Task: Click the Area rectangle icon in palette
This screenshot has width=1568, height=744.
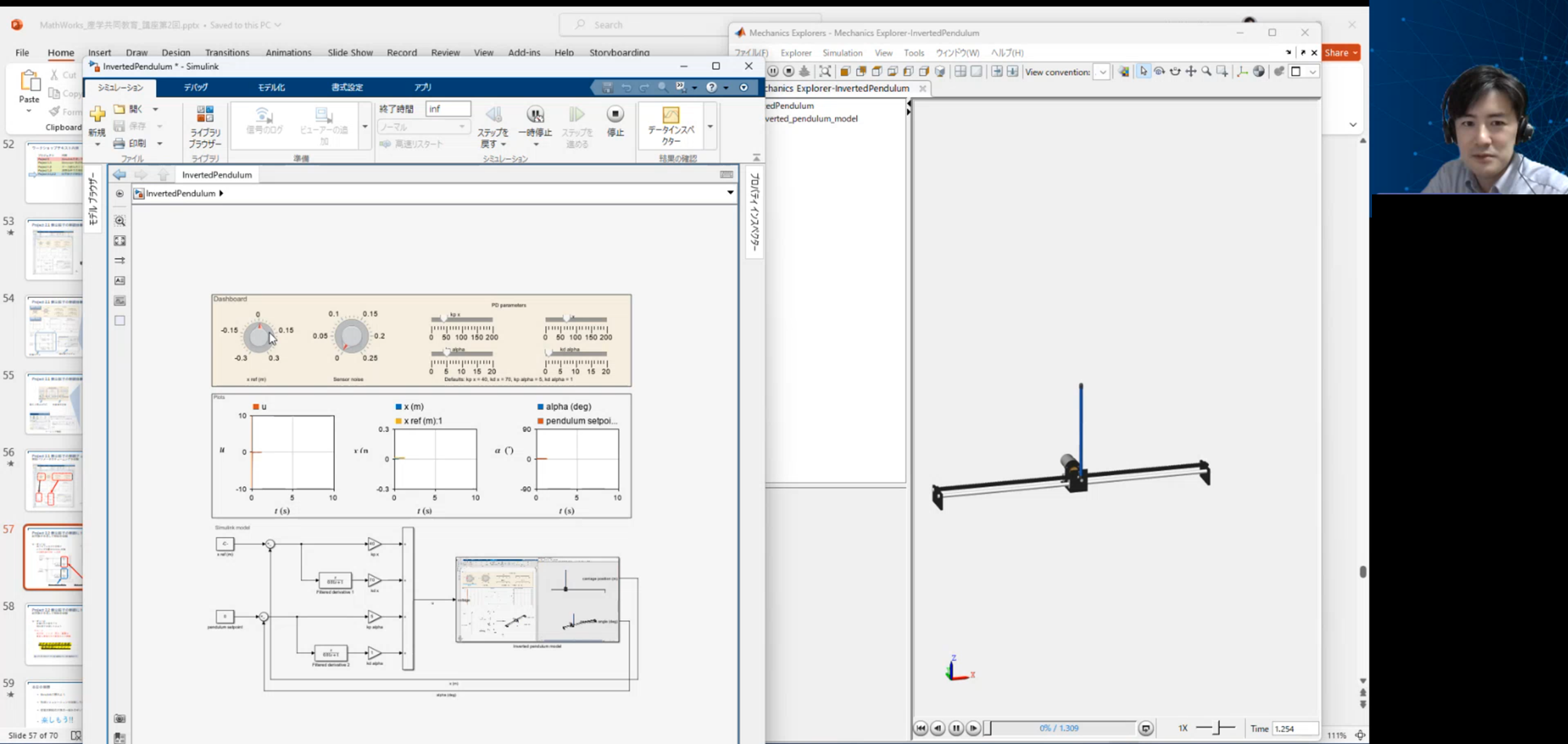Action: click(120, 320)
